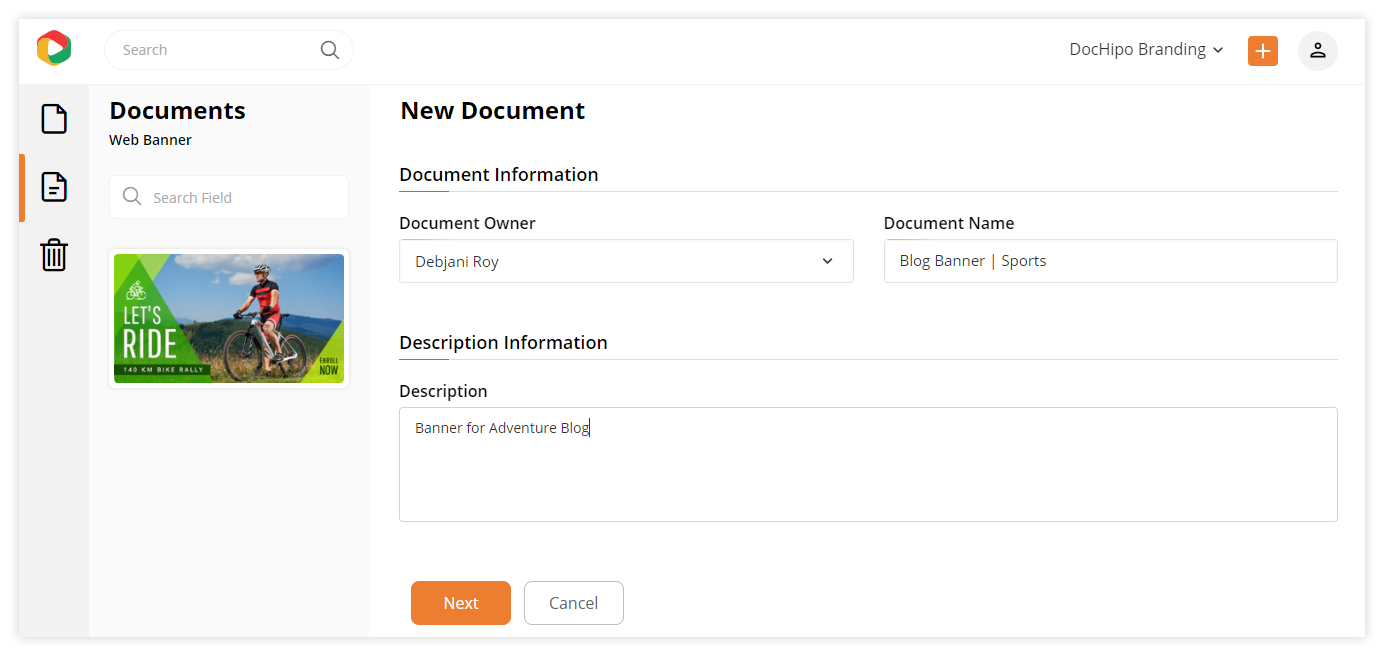Select the Let's Ride banner thumbnail
Screen dimensions: 1384x656
(x=229, y=318)
